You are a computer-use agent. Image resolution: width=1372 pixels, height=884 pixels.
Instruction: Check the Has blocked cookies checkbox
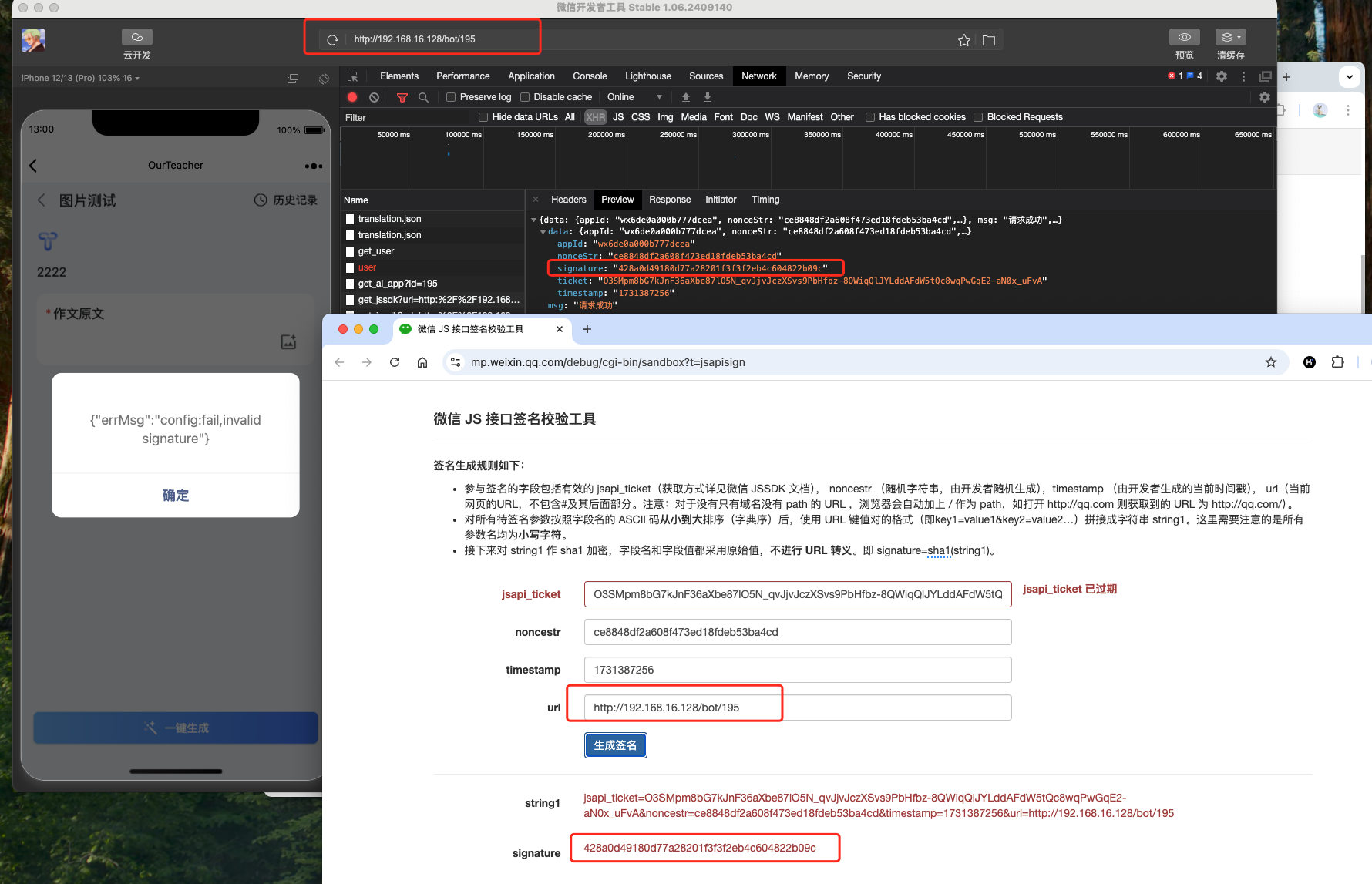[x=870, y=117]
